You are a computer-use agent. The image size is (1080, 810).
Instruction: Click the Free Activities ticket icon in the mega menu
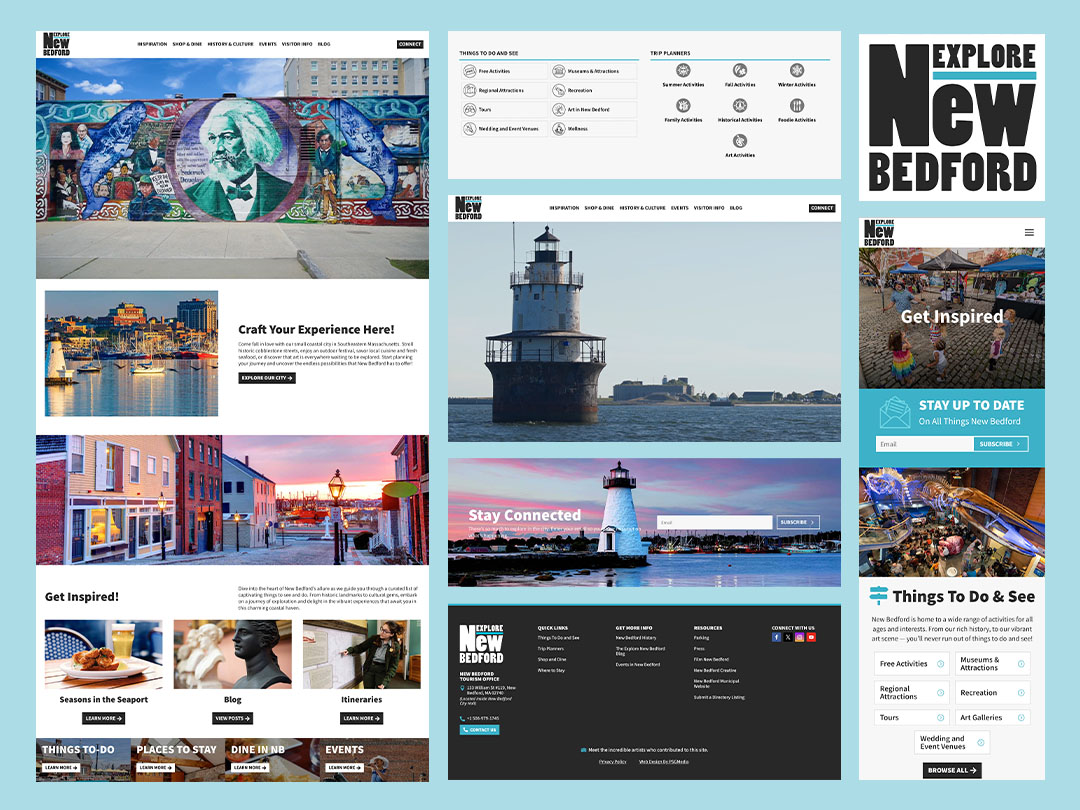(x=470, y=71)
